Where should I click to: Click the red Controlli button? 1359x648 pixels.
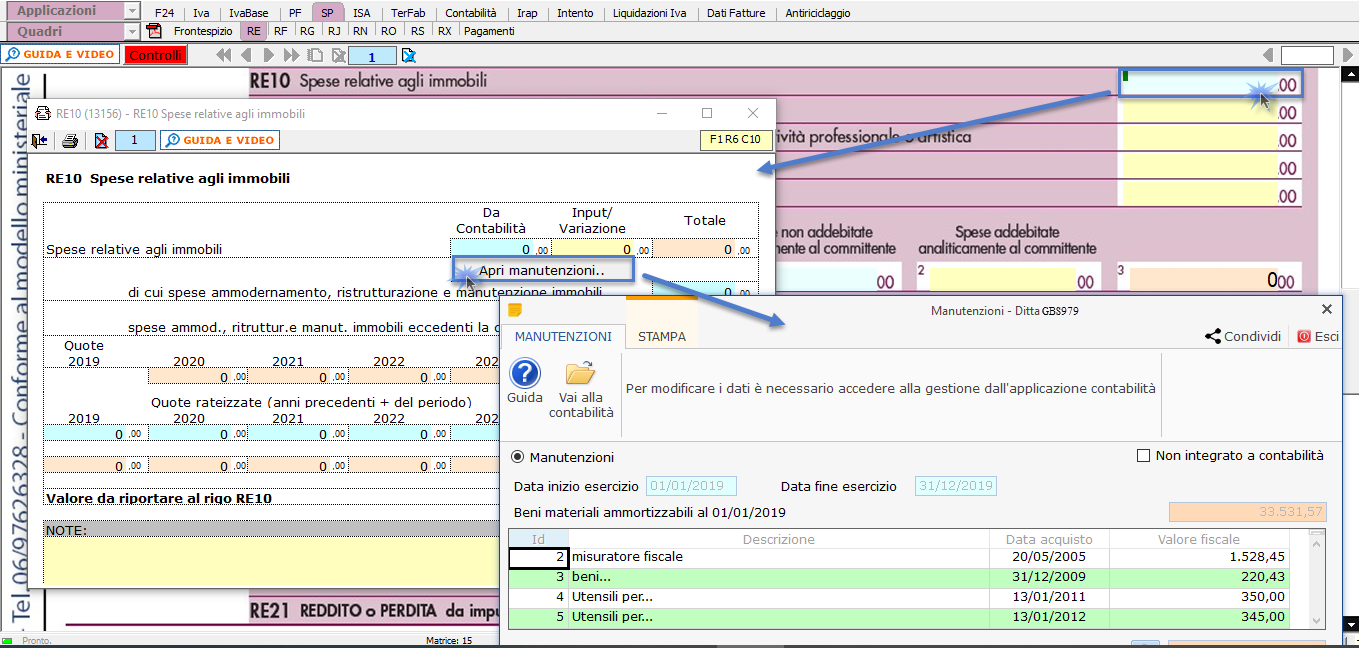point(156,55)
